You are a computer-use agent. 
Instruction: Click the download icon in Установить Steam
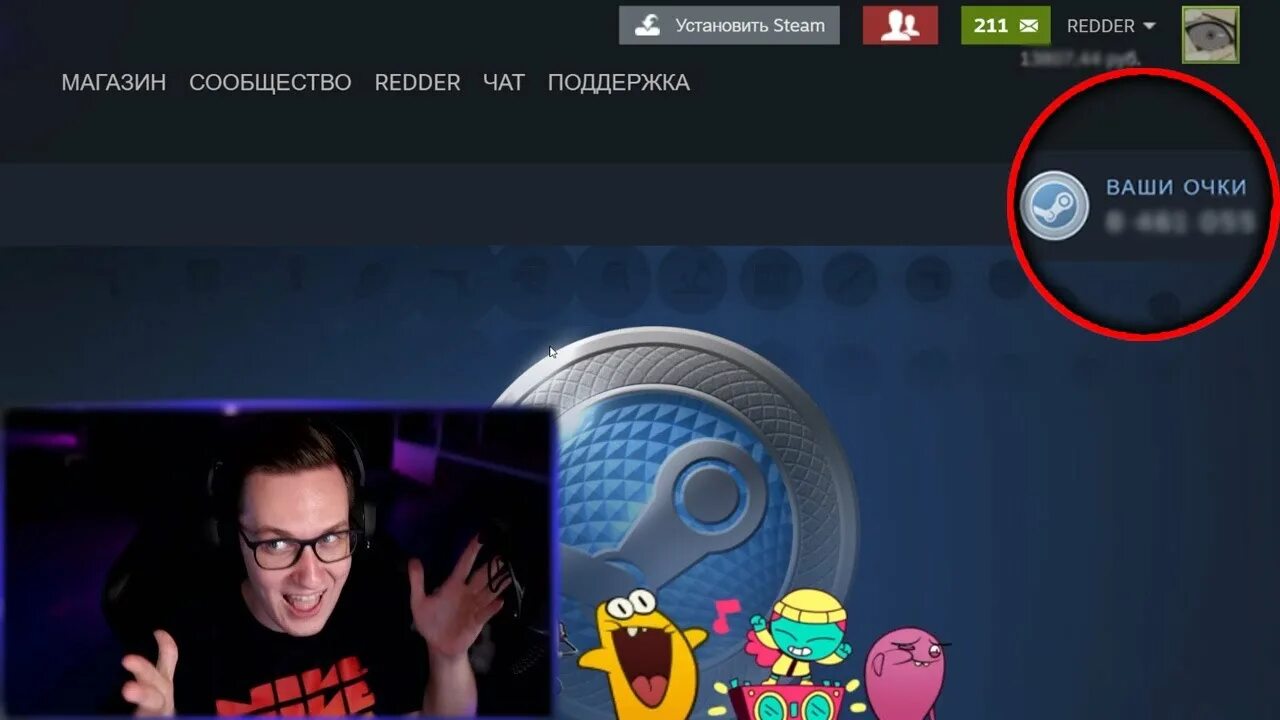[x=648, y=26]
